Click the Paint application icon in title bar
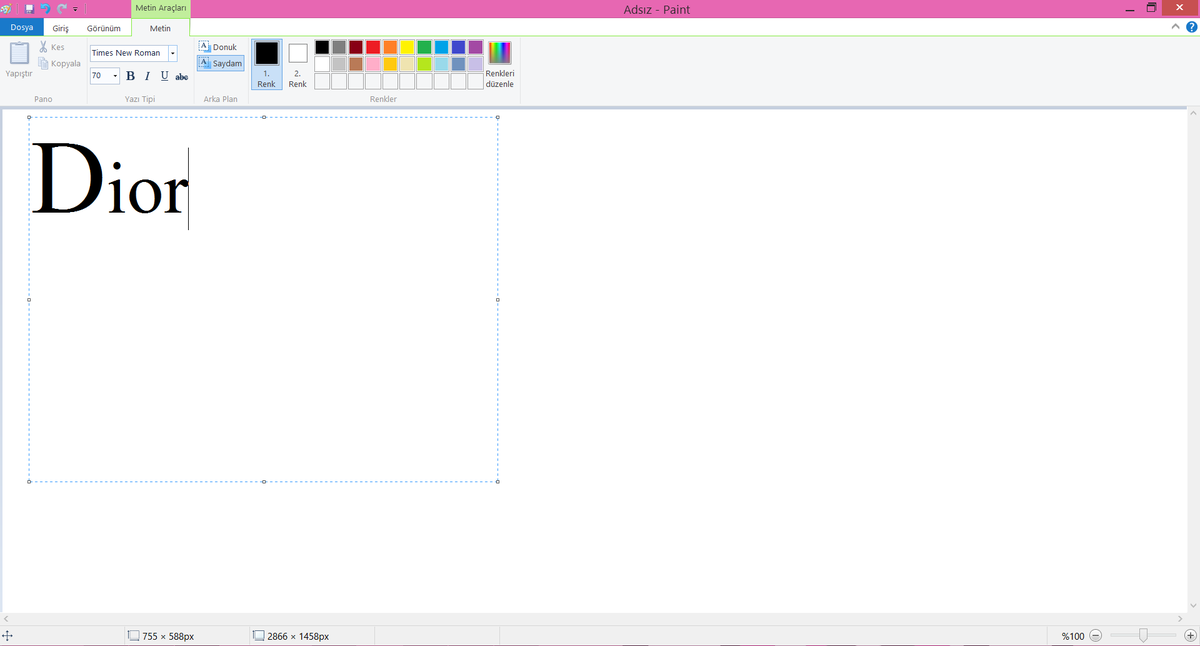The image size is (1200, 646). (6, 8)
